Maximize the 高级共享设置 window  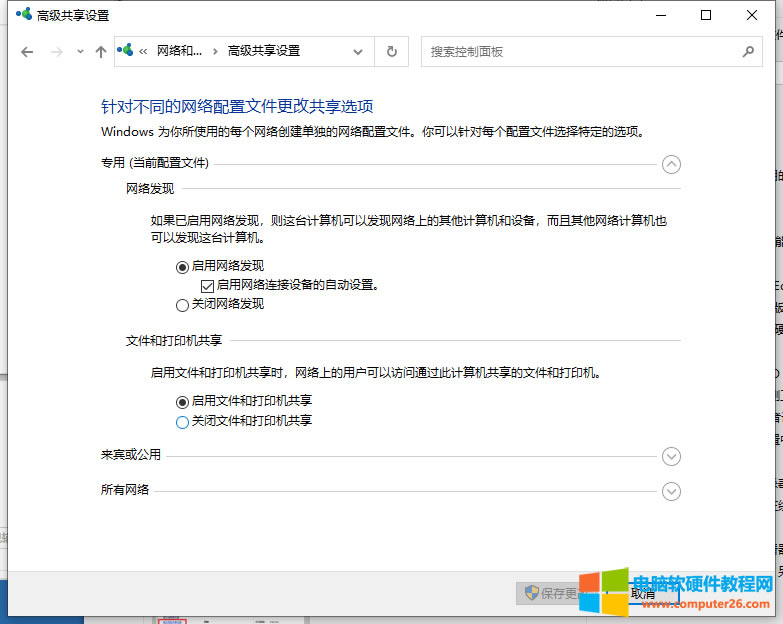click(x=706, y=15)
